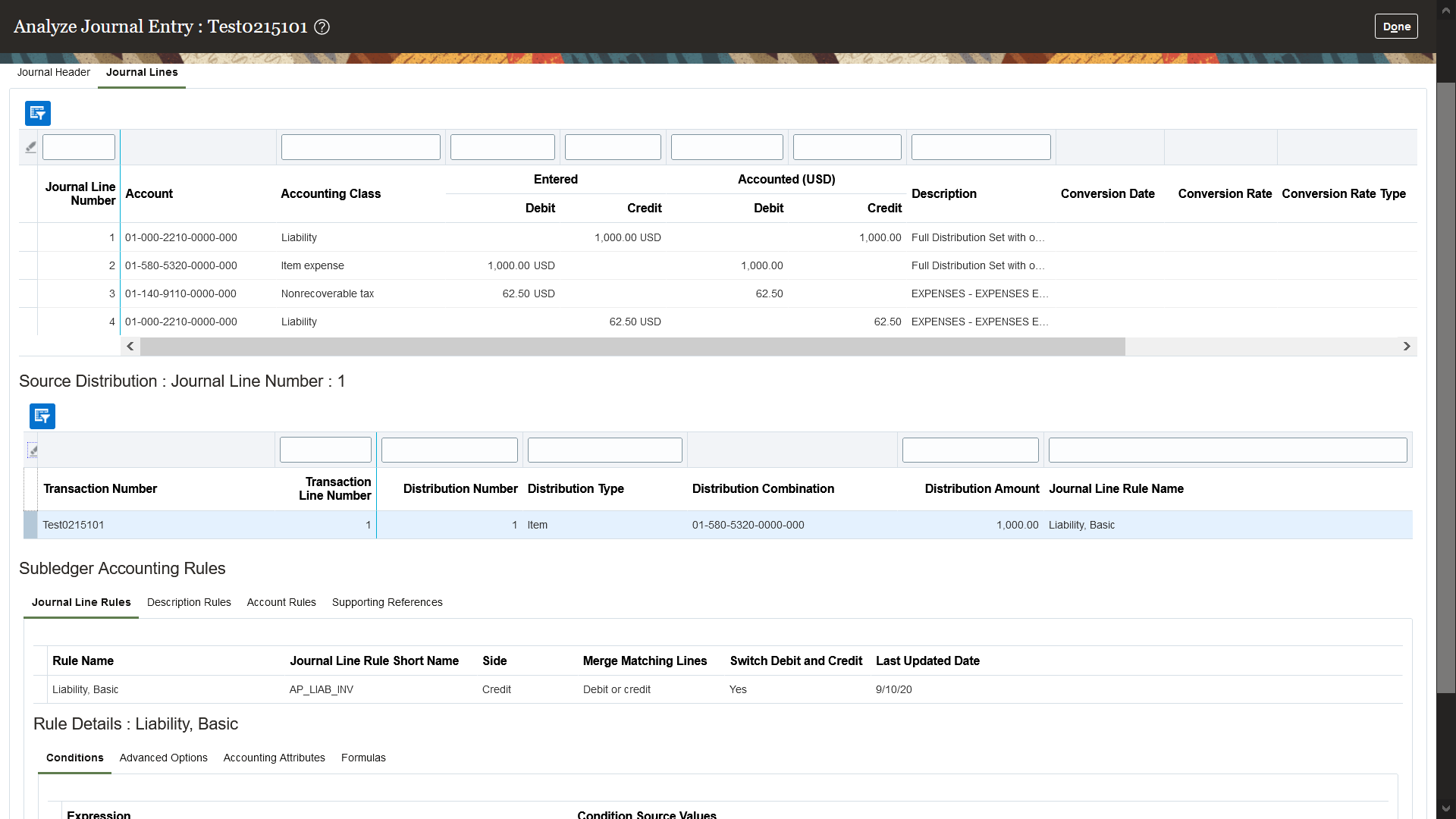This screenshot has width=1456, height=819.
Task: Open the Accounting Attributes tab
Action: (274, 758)
